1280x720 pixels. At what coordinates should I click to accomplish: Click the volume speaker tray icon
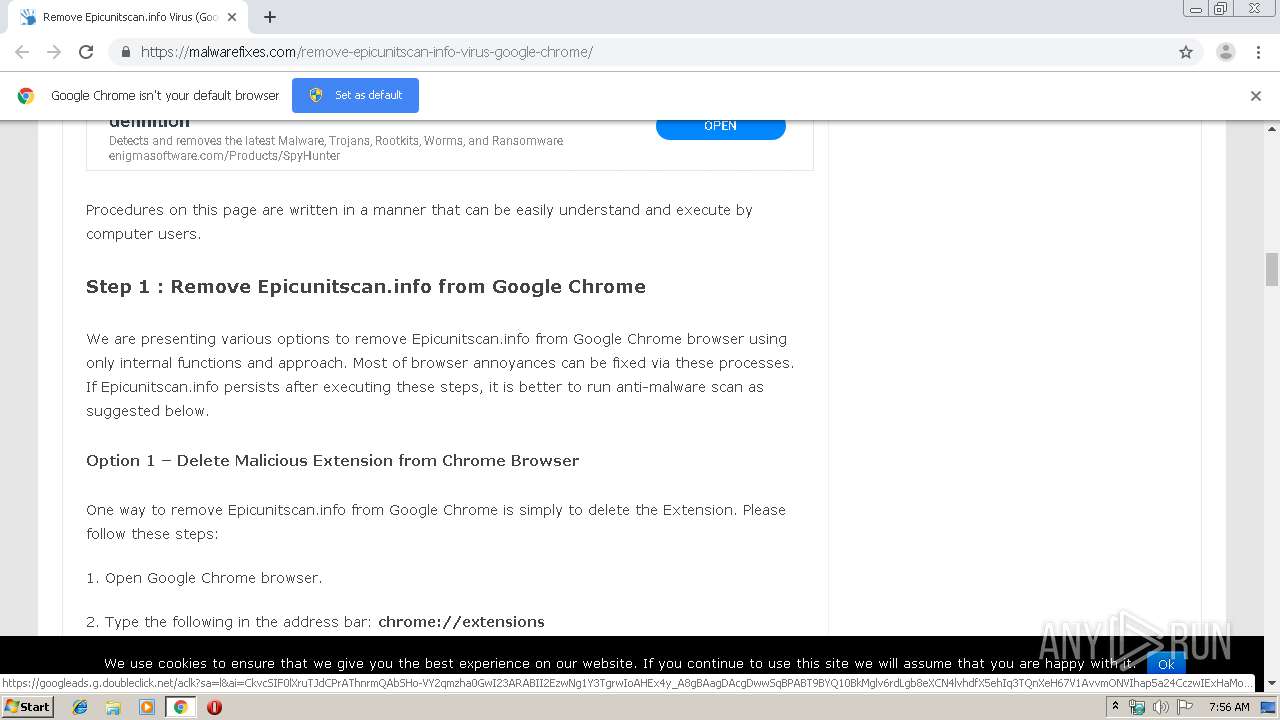tap(1161, 707)
